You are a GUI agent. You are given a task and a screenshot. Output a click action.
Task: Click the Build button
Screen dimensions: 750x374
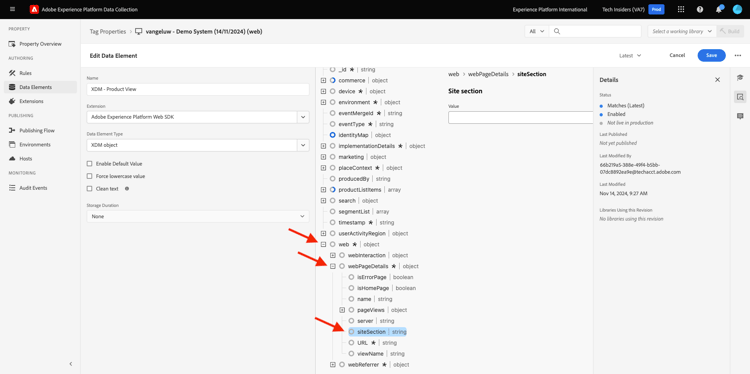[730, 31]
